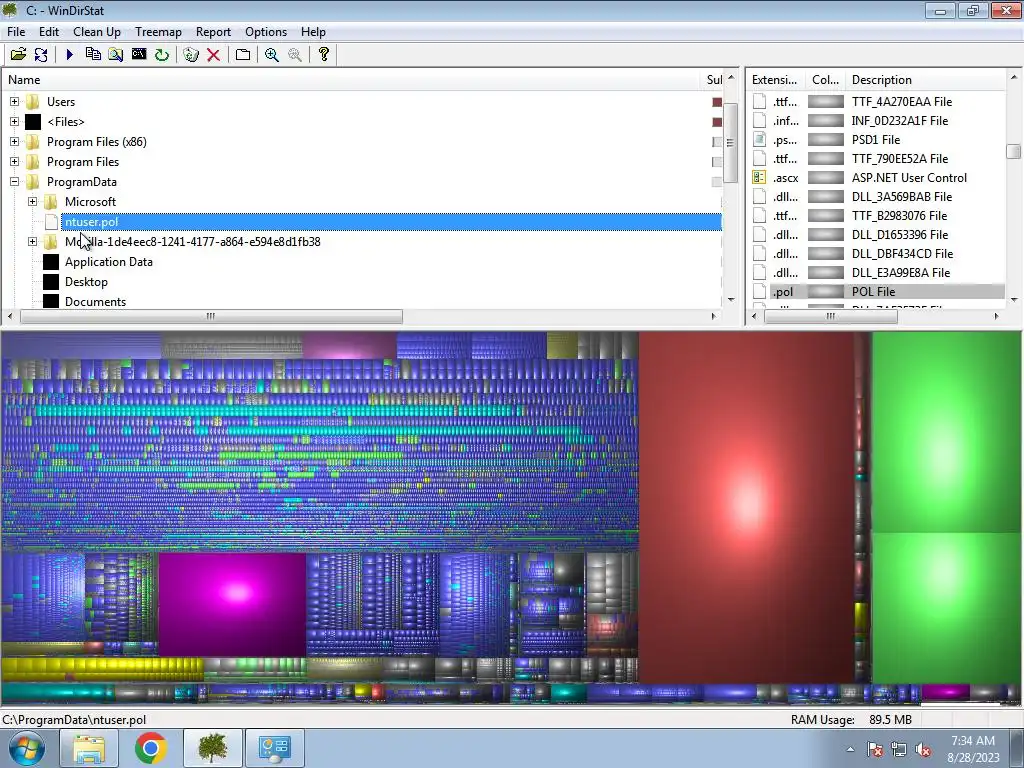Viewport: 1024px width, 768px height.
Task: Click the Open drive toolbar icon
Action: pos(18,55)
